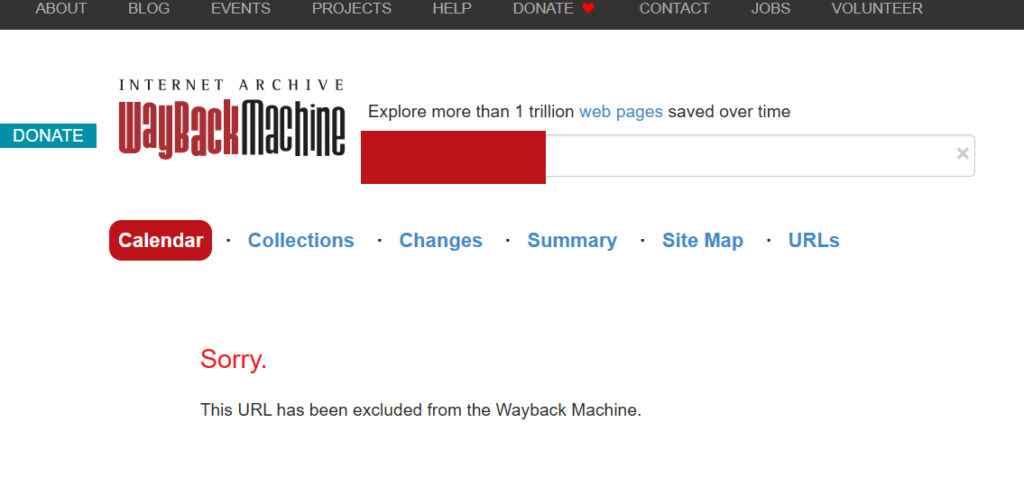Switch to the Summary tab

point(572,240)
